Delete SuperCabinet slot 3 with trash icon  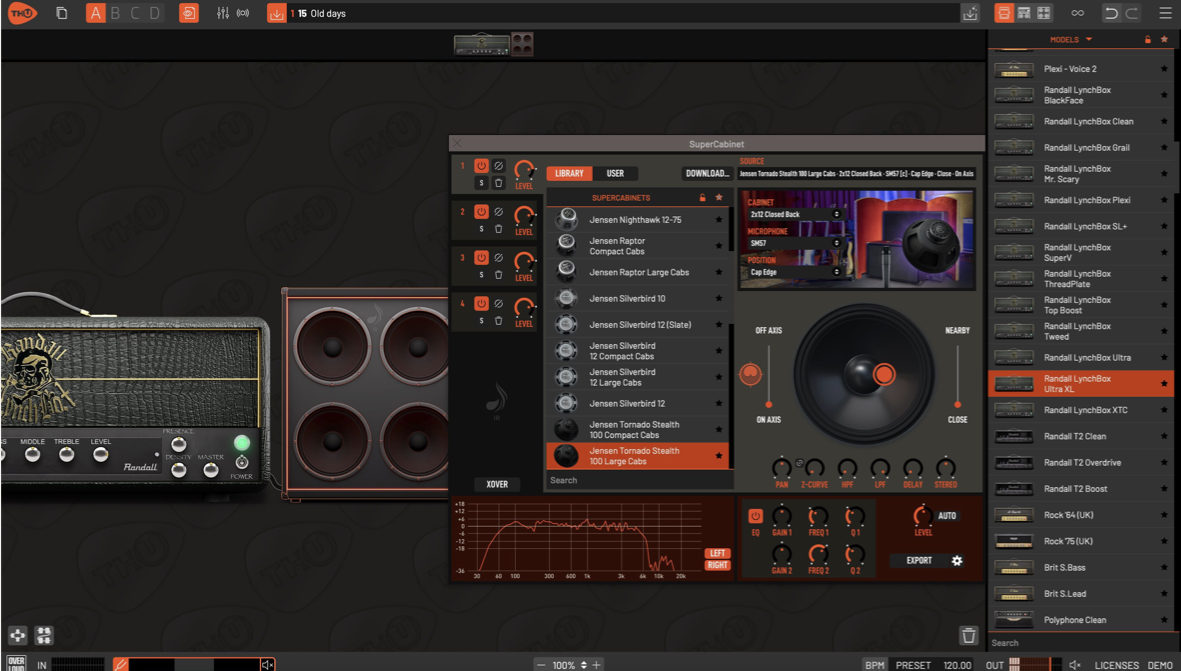[498, 275]
